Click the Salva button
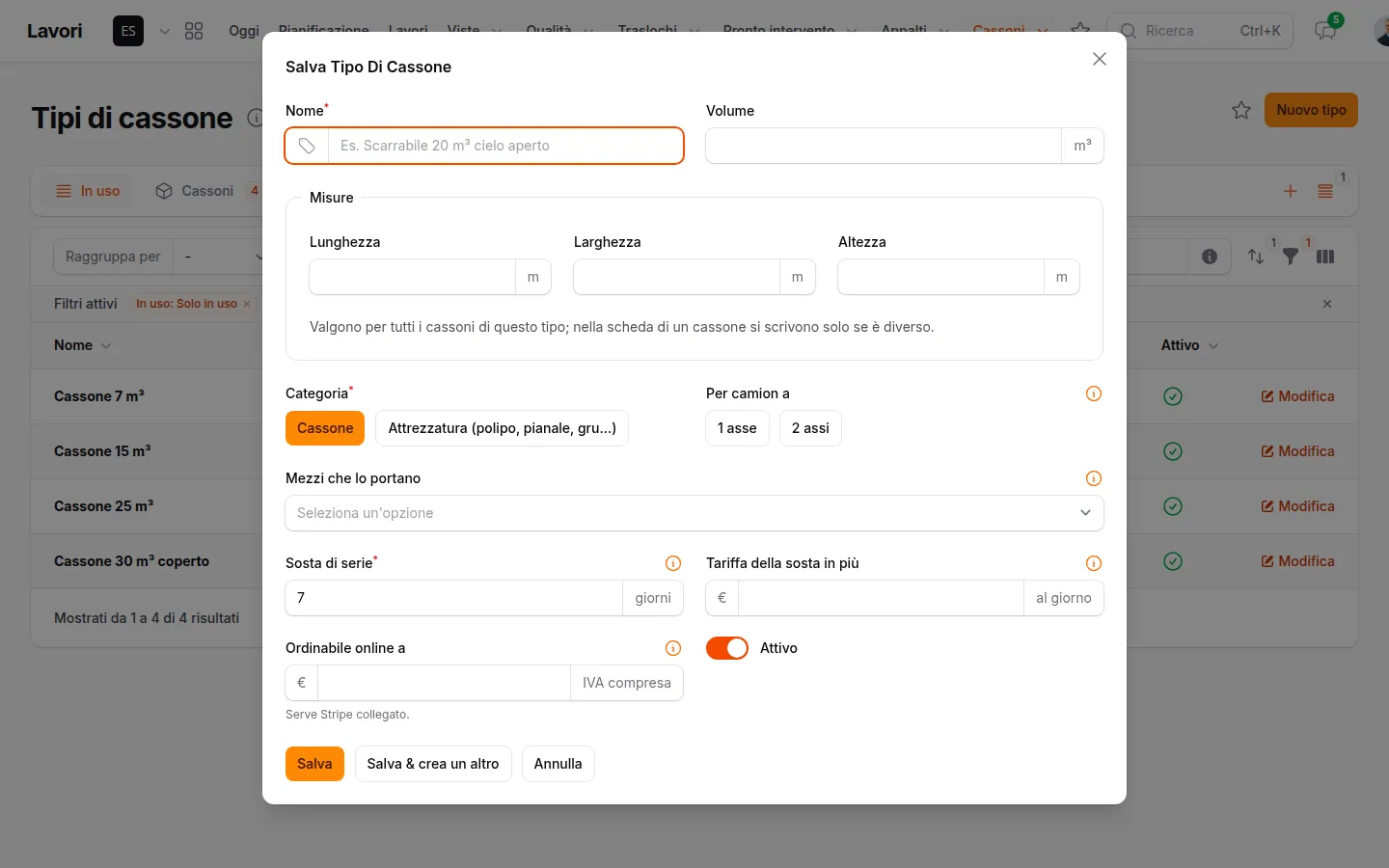1389x868 pixels. (314, 764)
